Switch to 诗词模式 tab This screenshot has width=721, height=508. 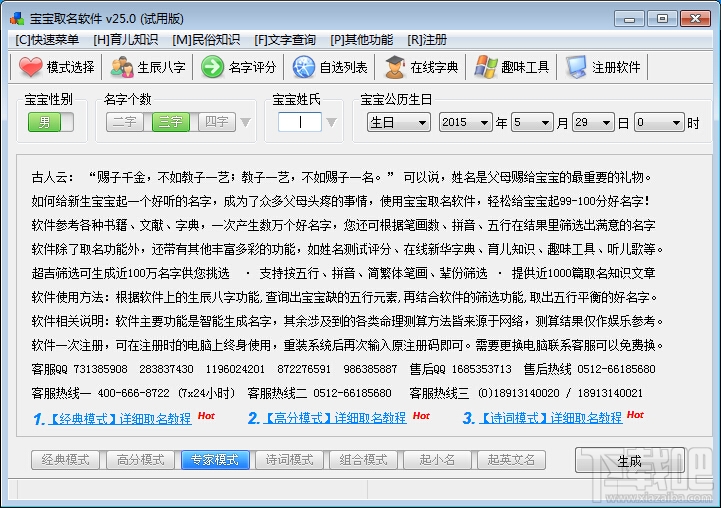290,460
